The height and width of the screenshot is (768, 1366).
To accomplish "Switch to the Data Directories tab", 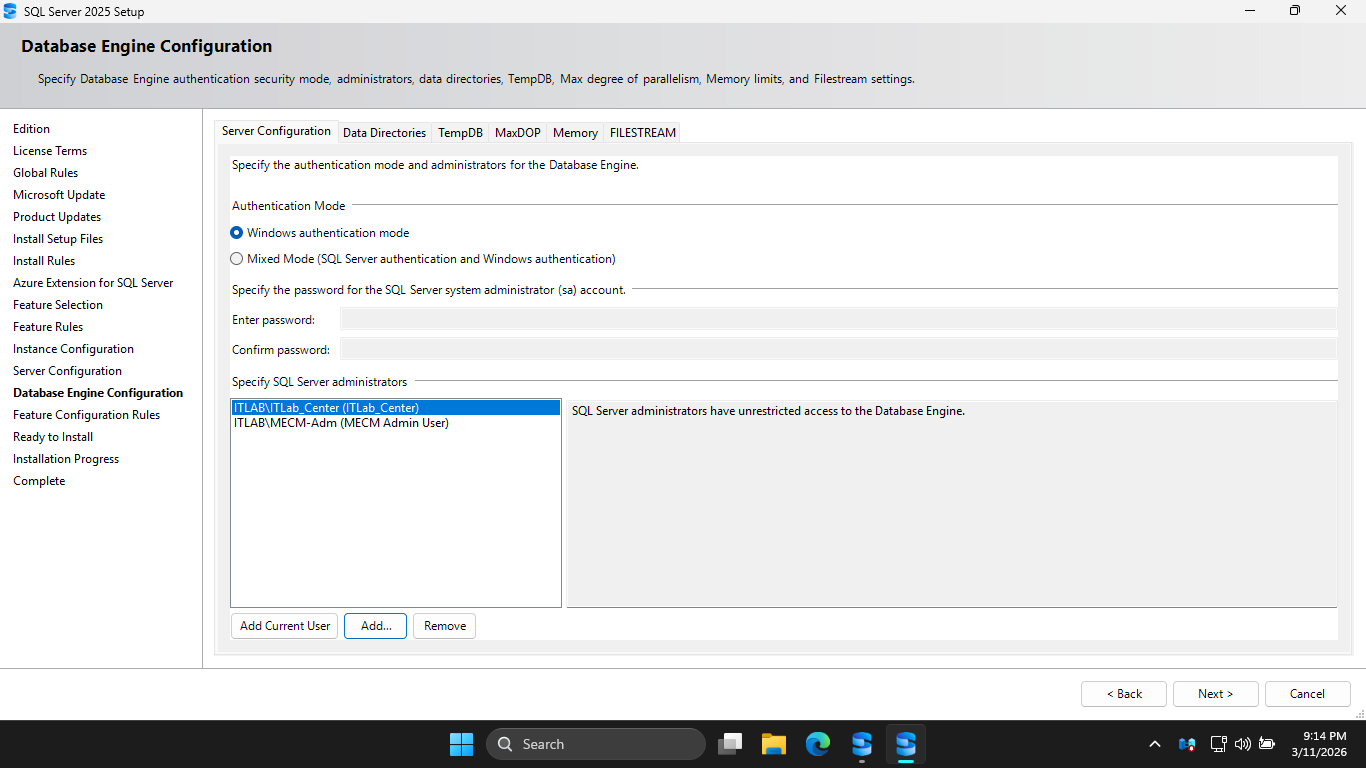I will [x=384, y=133].
